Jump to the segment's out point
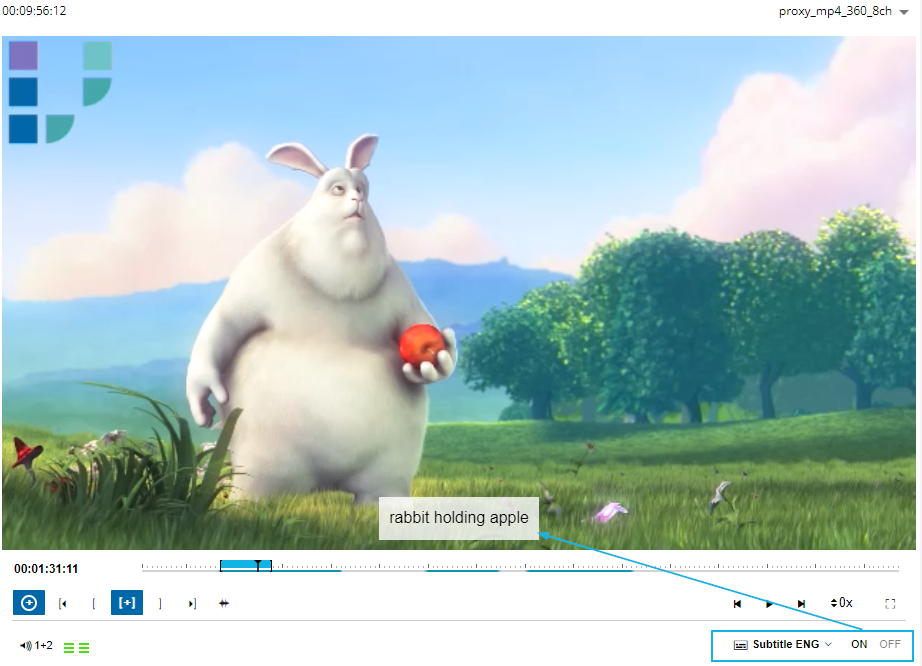Screen dimensions: 922x666 click(192, 604)
